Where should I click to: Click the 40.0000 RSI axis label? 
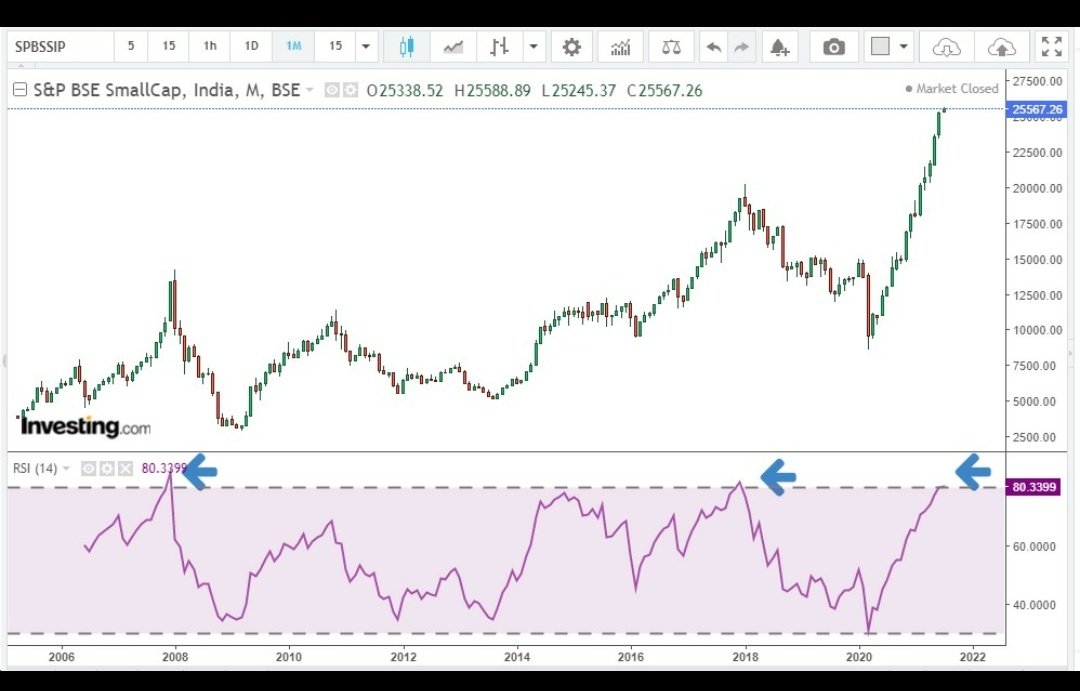1034,605
